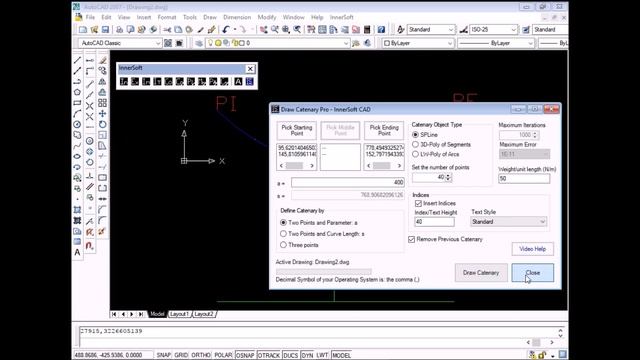Open the Text Style dropdown in dialog
This screenshot has height=360, width=640.
508,222
